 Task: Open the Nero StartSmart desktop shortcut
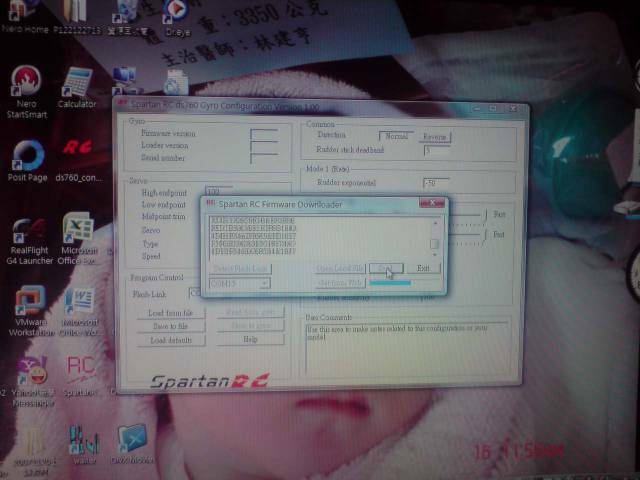27,92
